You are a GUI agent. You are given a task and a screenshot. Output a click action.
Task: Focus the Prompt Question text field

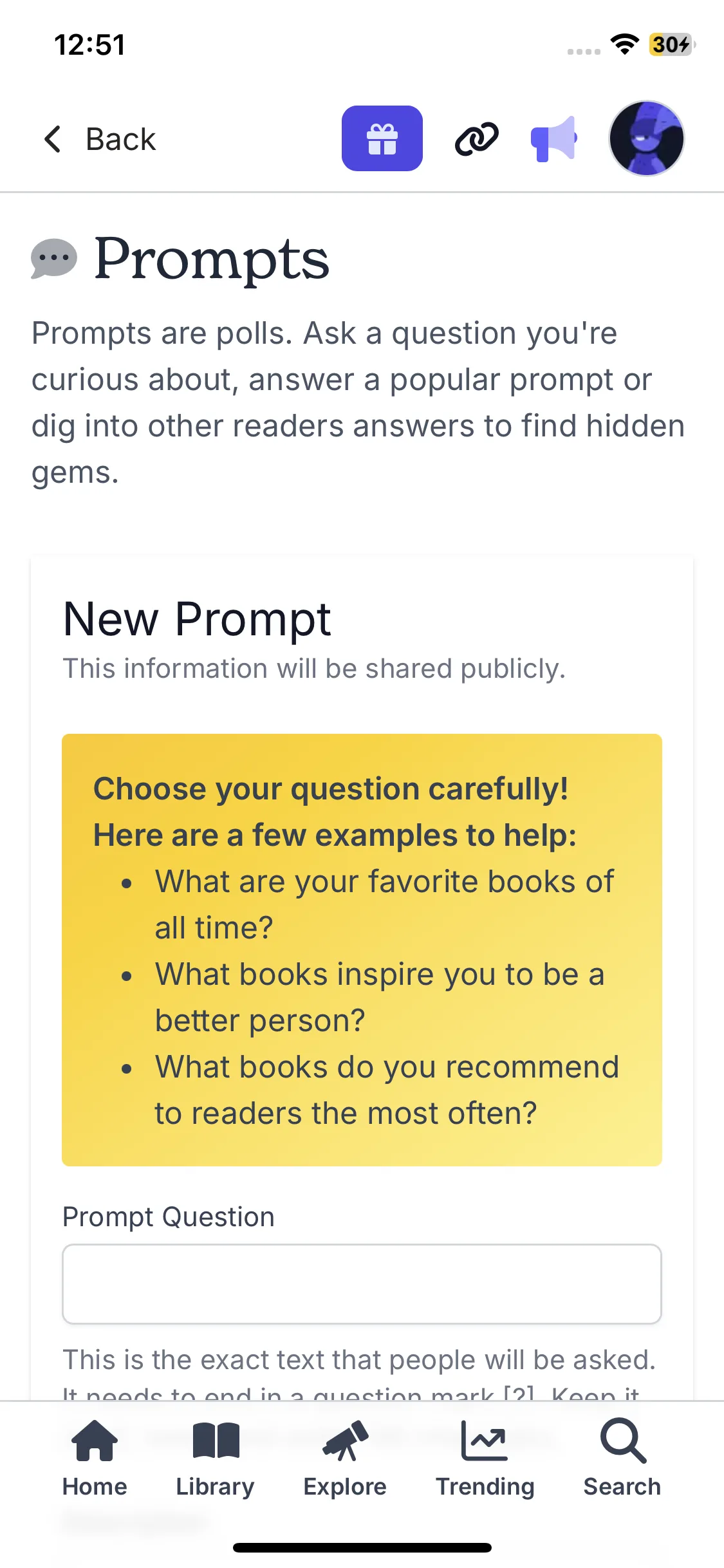[362, 1284]
